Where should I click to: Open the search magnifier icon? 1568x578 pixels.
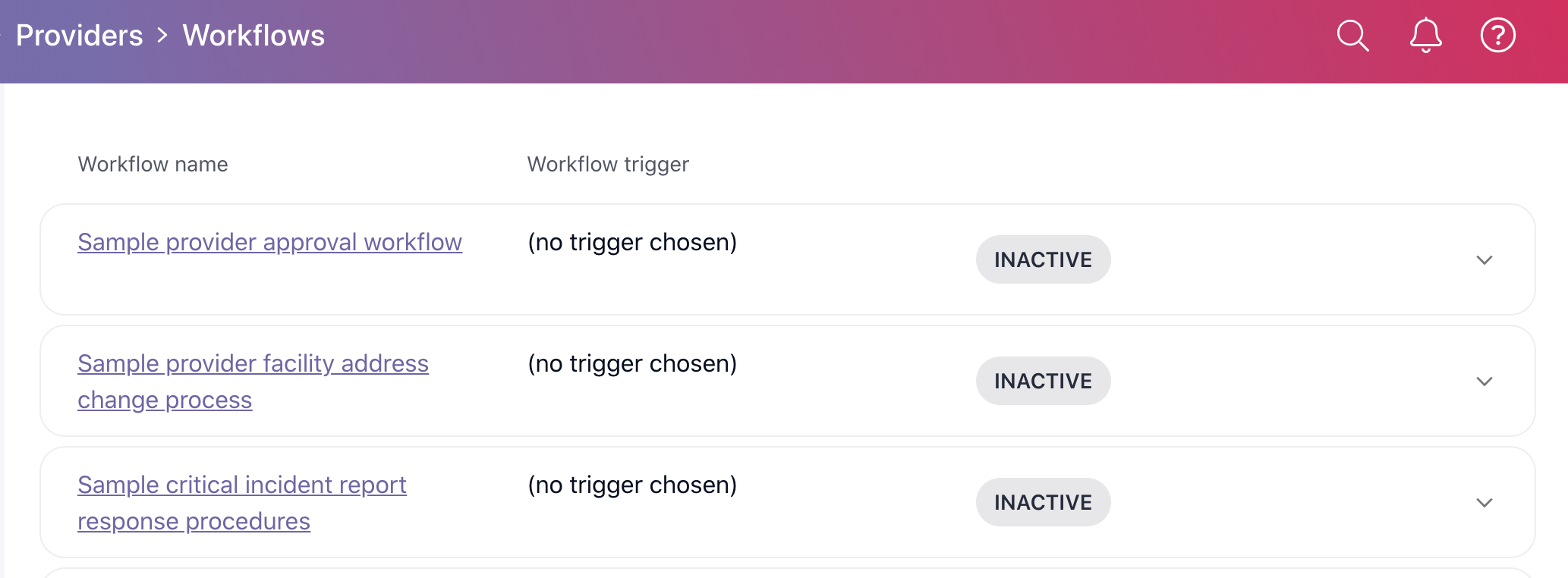point(1352,36)
